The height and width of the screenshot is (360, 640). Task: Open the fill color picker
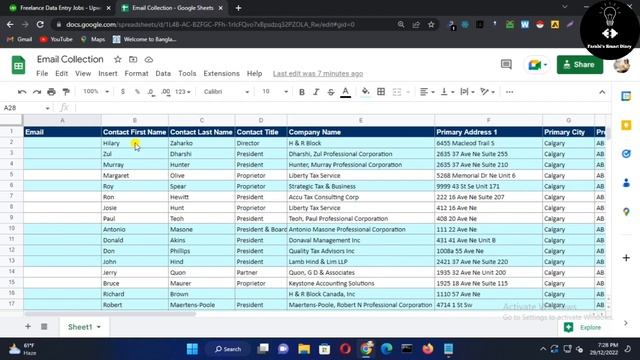click(x=365, y=92)
